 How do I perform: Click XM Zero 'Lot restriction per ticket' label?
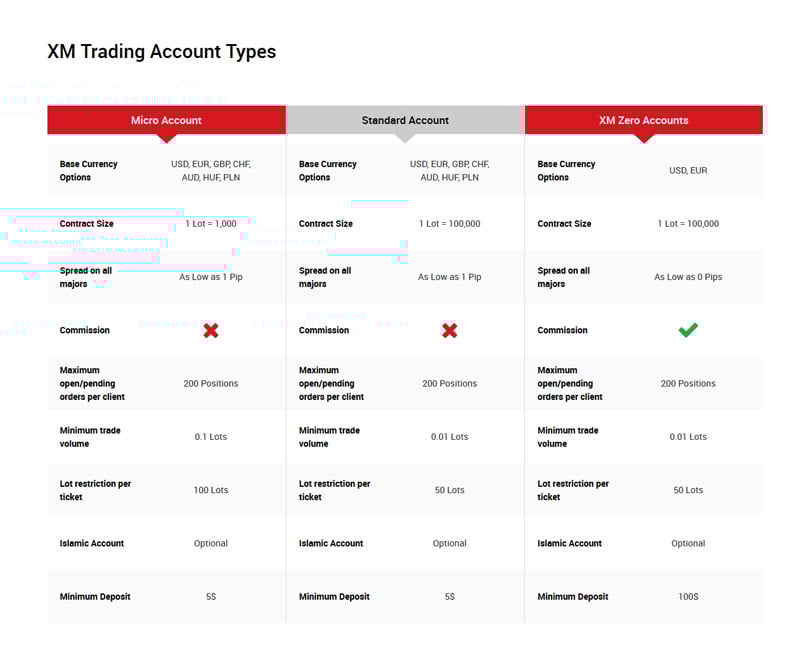point(573,490)
